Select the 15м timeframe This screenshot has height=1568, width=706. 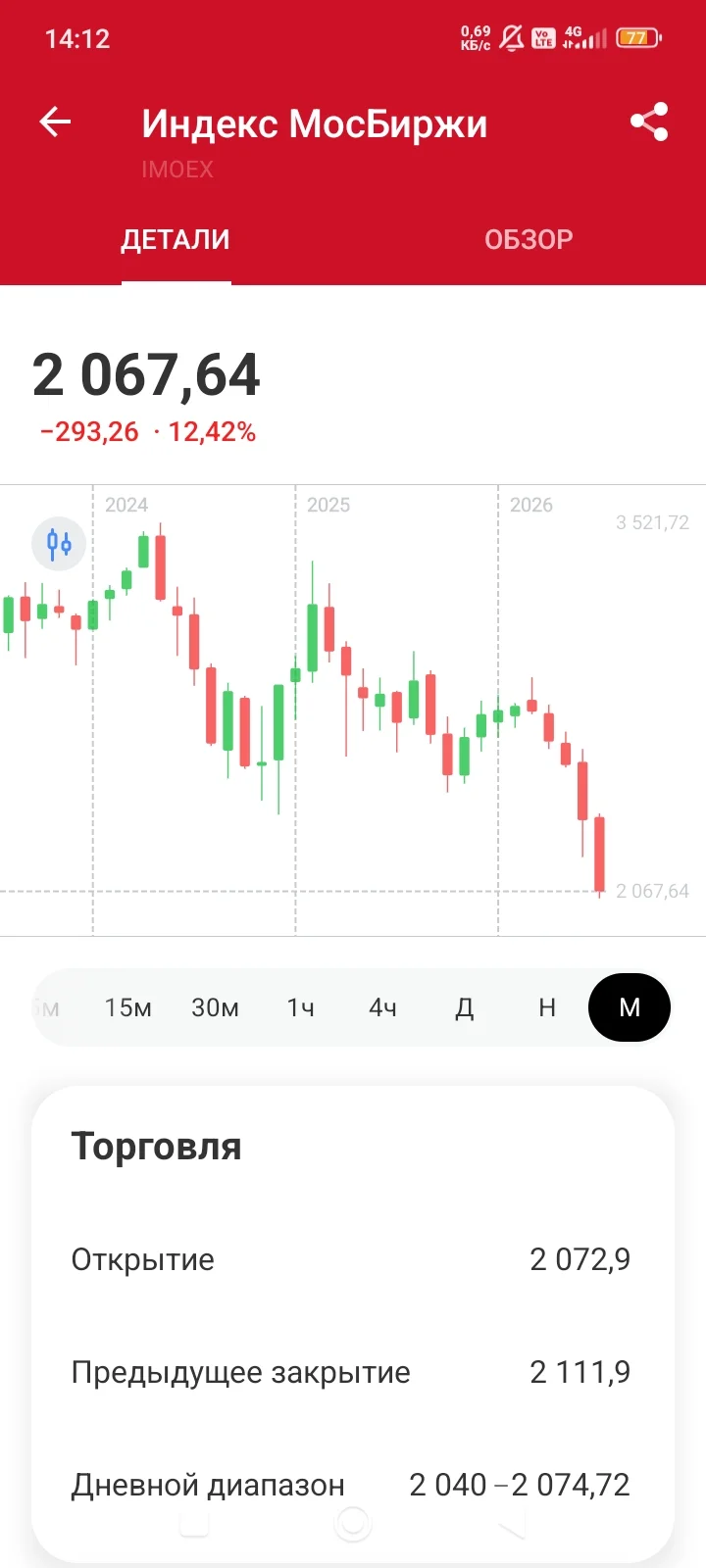(128, 1007)
